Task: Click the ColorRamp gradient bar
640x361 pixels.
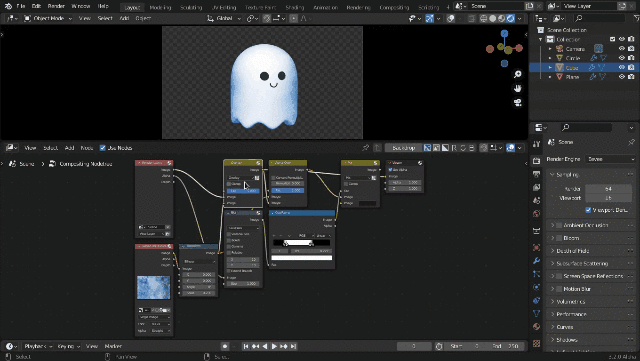Action: pos(301,243)
